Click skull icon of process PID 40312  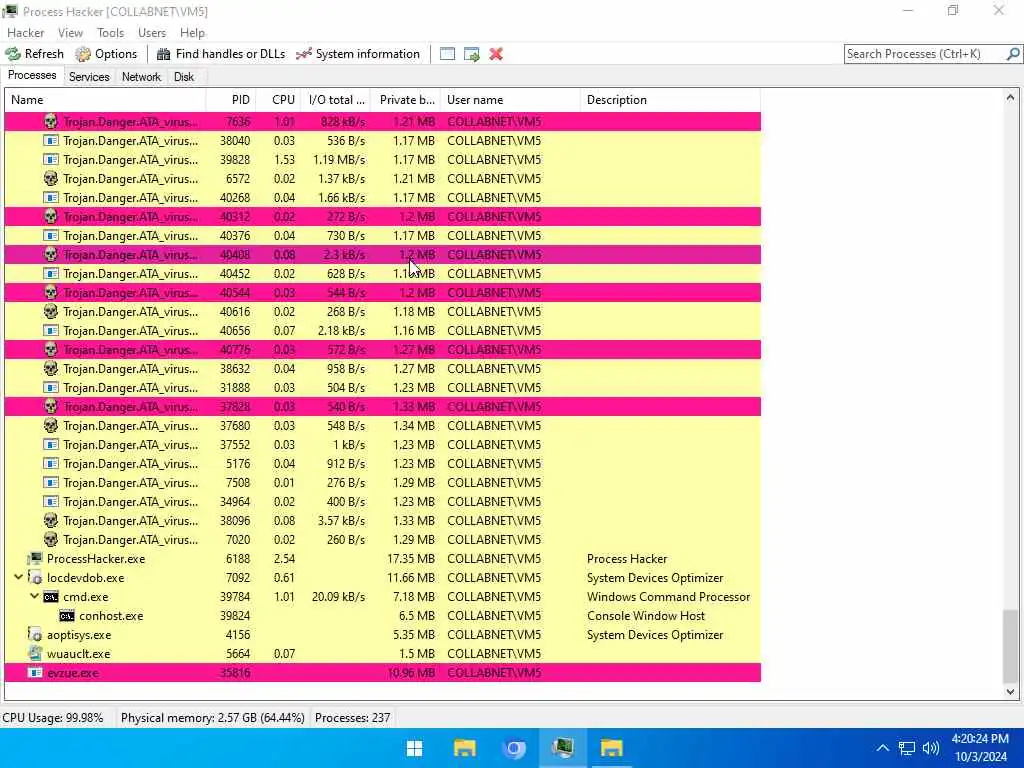pos(50,216)
